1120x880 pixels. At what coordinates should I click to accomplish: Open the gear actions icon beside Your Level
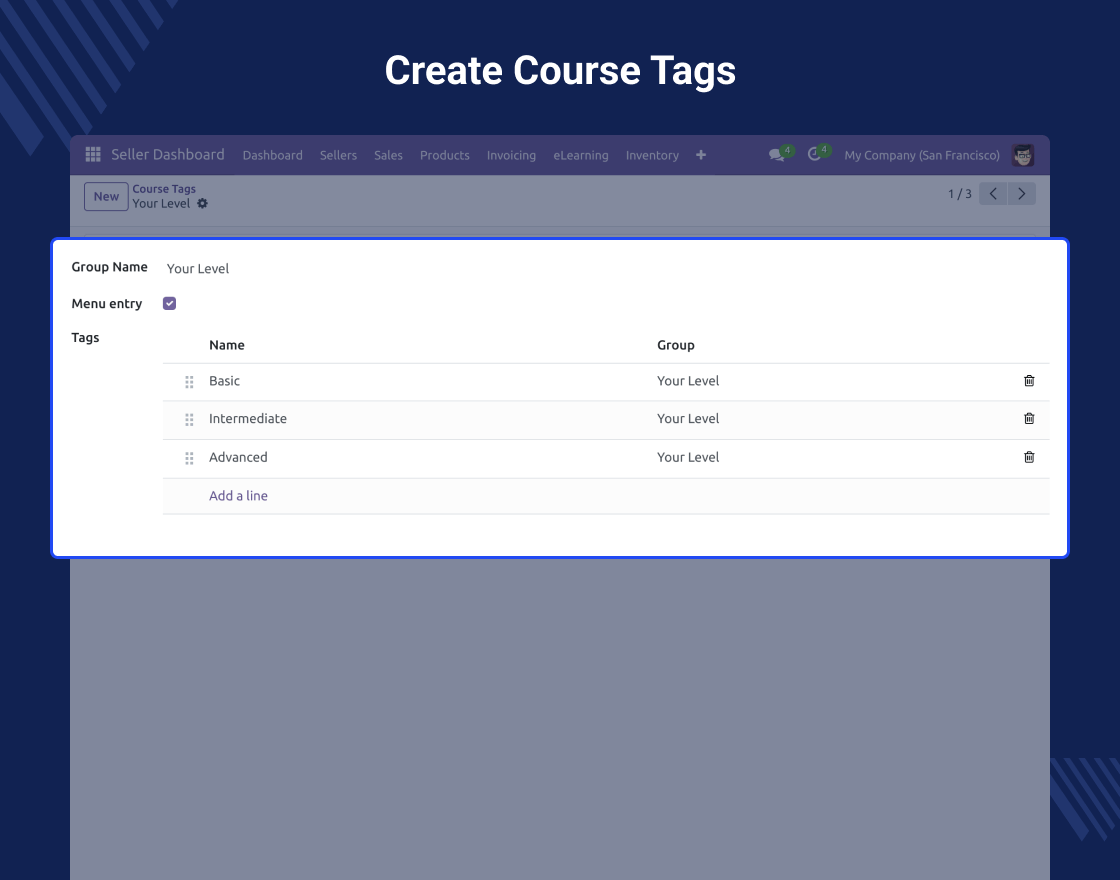202,204
